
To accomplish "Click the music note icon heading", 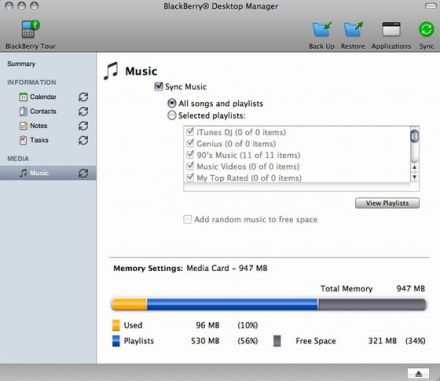I will tap(111, 71).
